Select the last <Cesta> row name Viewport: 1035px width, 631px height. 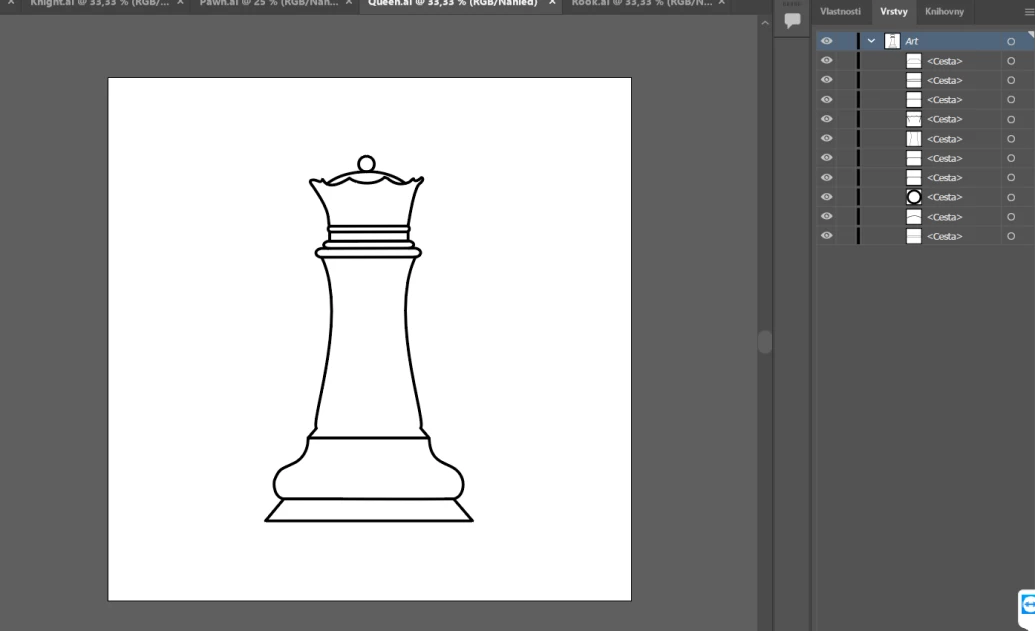click(x=945, y=236)
